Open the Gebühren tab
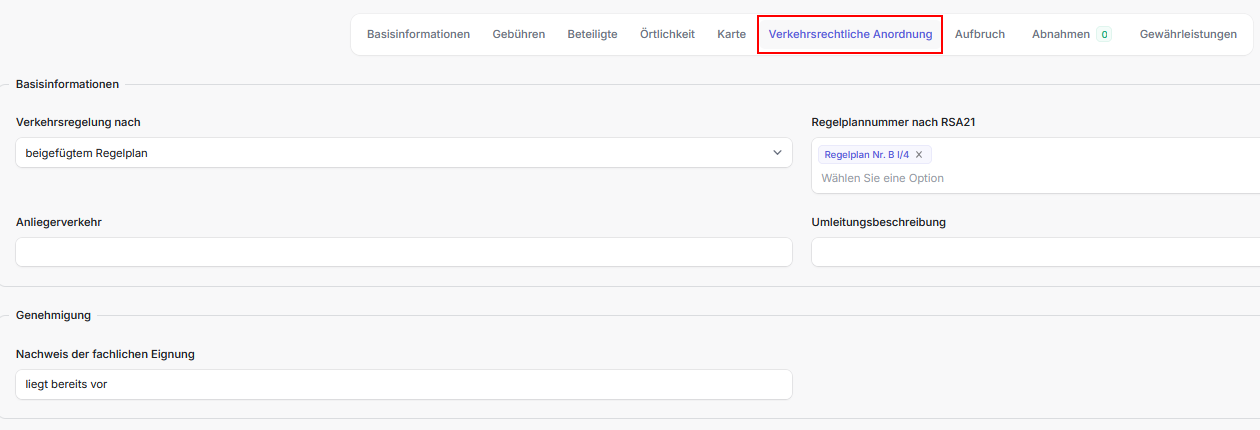 (x=518, y=34)
